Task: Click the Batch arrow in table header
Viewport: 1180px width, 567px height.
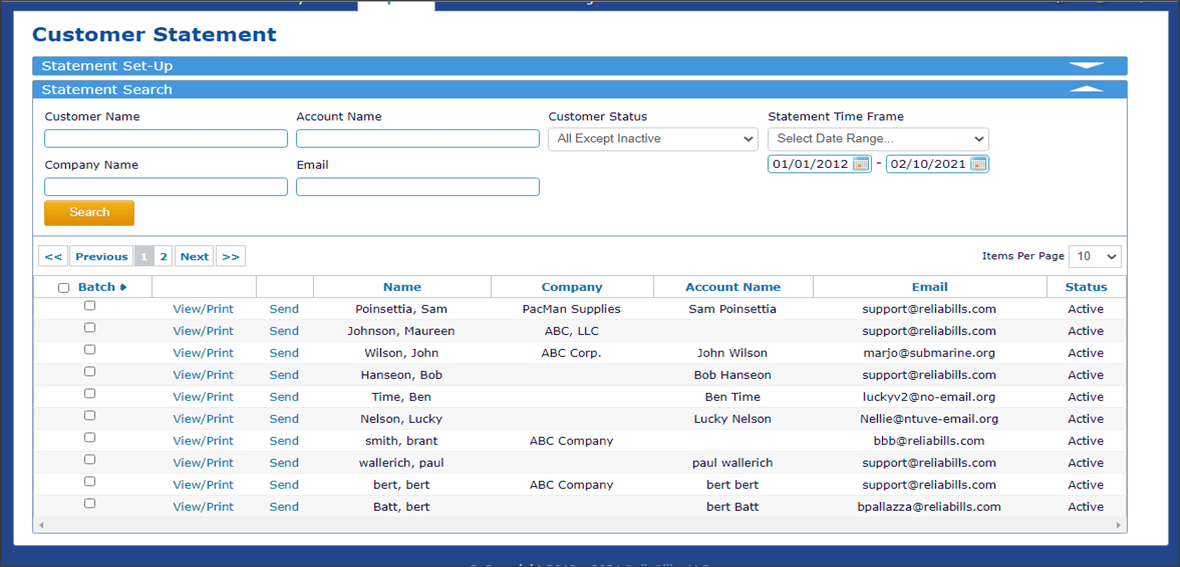Action: tap(124, 288)
